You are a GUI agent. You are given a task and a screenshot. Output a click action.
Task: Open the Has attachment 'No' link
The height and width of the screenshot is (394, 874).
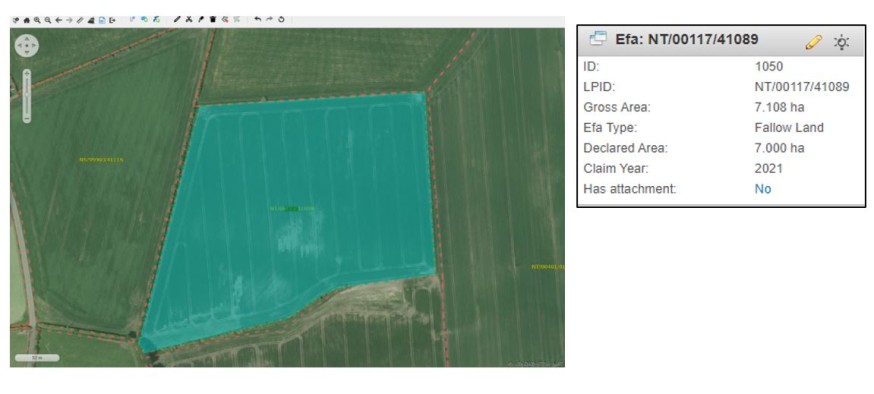click(763, 189)
